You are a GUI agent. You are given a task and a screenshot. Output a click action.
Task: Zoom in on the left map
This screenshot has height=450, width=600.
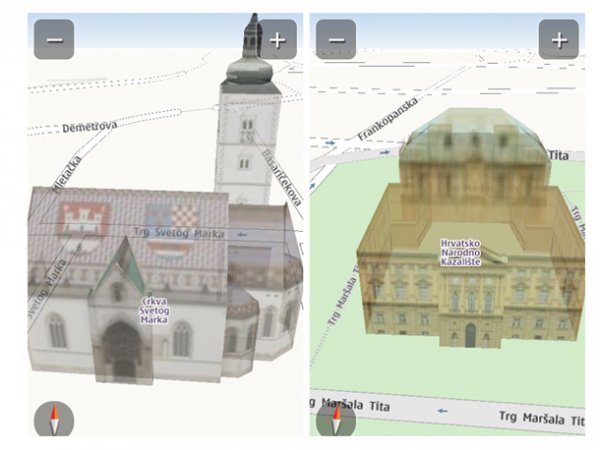(278, 39)
